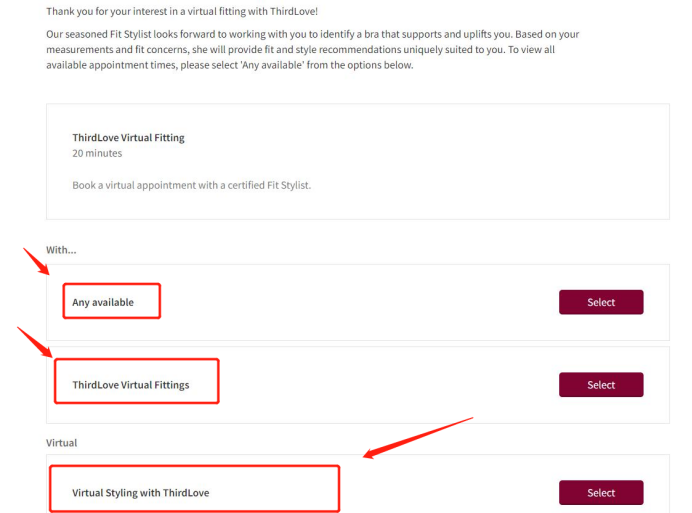
Task: Click the boxed 'Any available' option label
Action: [x=103, y=302]
